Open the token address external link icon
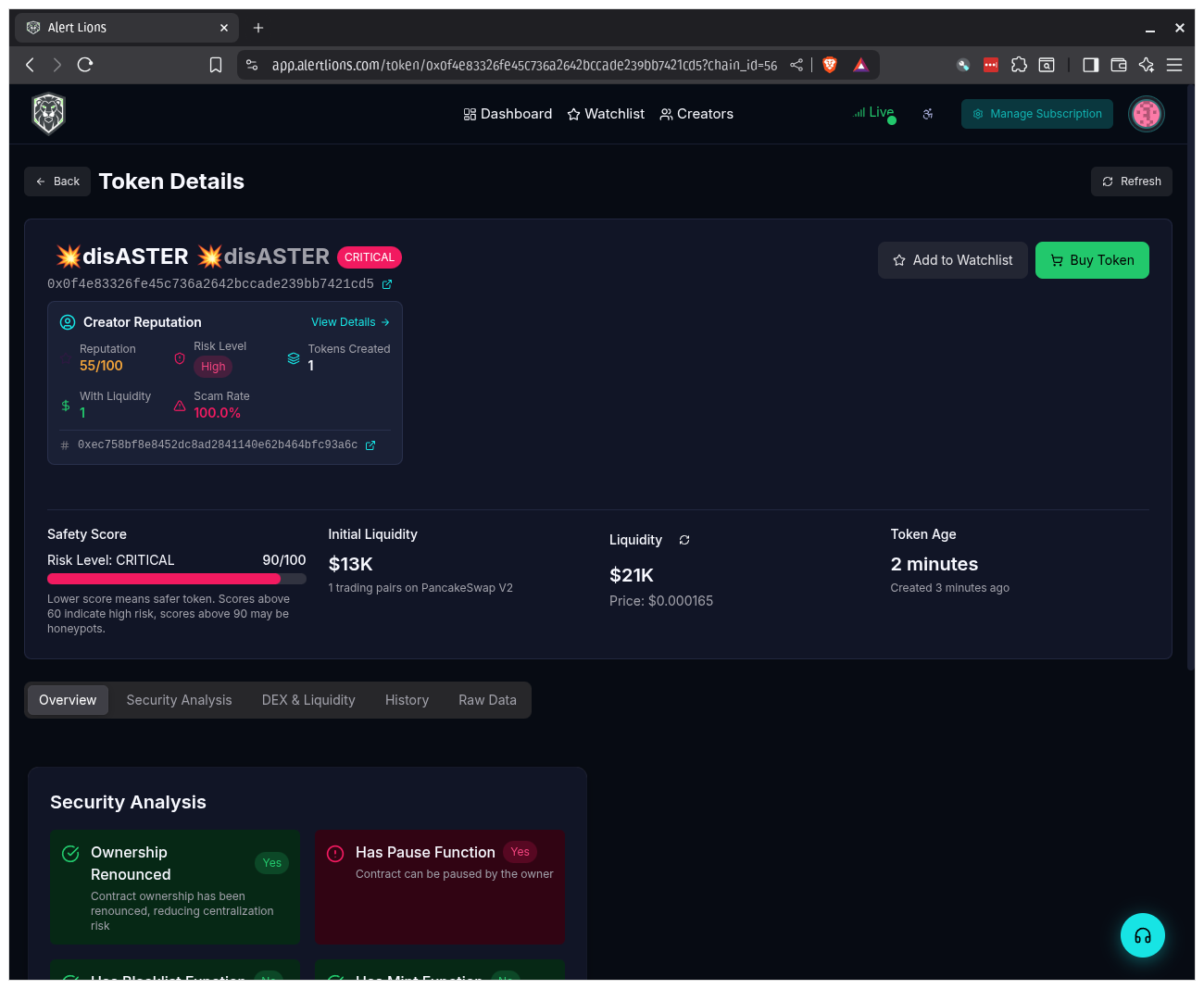Image resolution: width=1204 pixels, height=989 pixels. (x=386, y=284)
